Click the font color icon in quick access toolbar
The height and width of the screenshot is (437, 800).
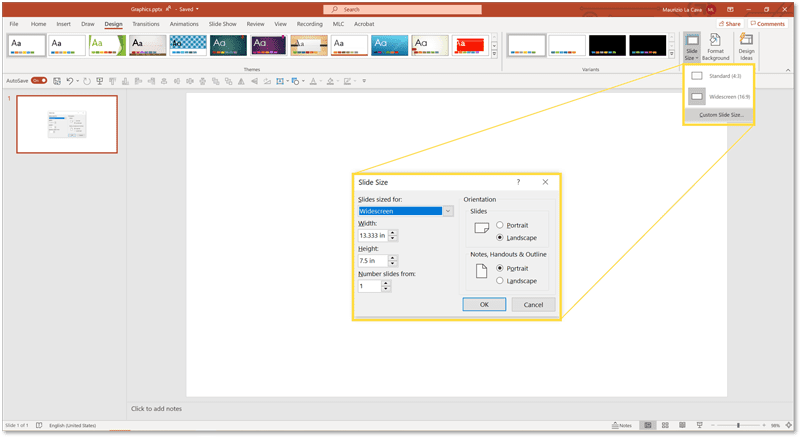[x=313, y=81]
